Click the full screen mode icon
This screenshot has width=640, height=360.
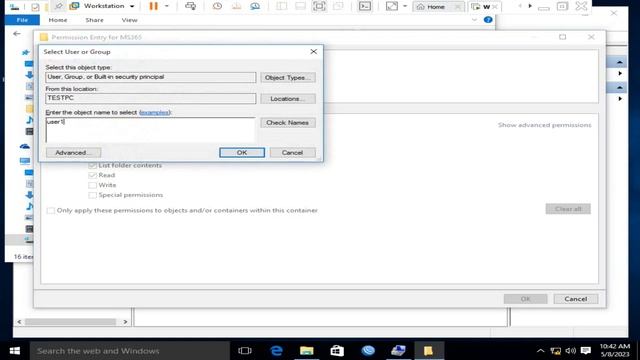[319, 6]
